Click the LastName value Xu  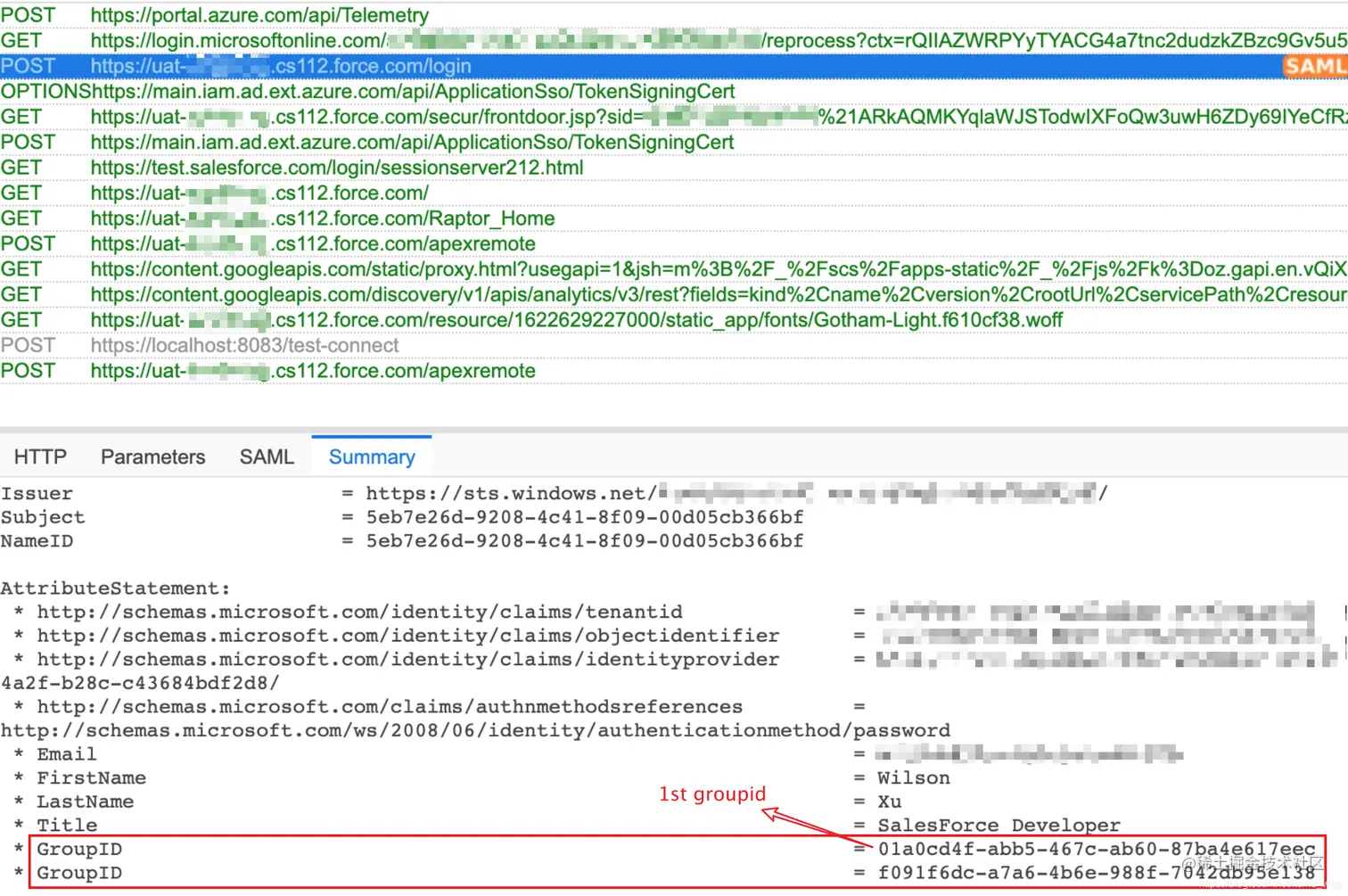890,801
